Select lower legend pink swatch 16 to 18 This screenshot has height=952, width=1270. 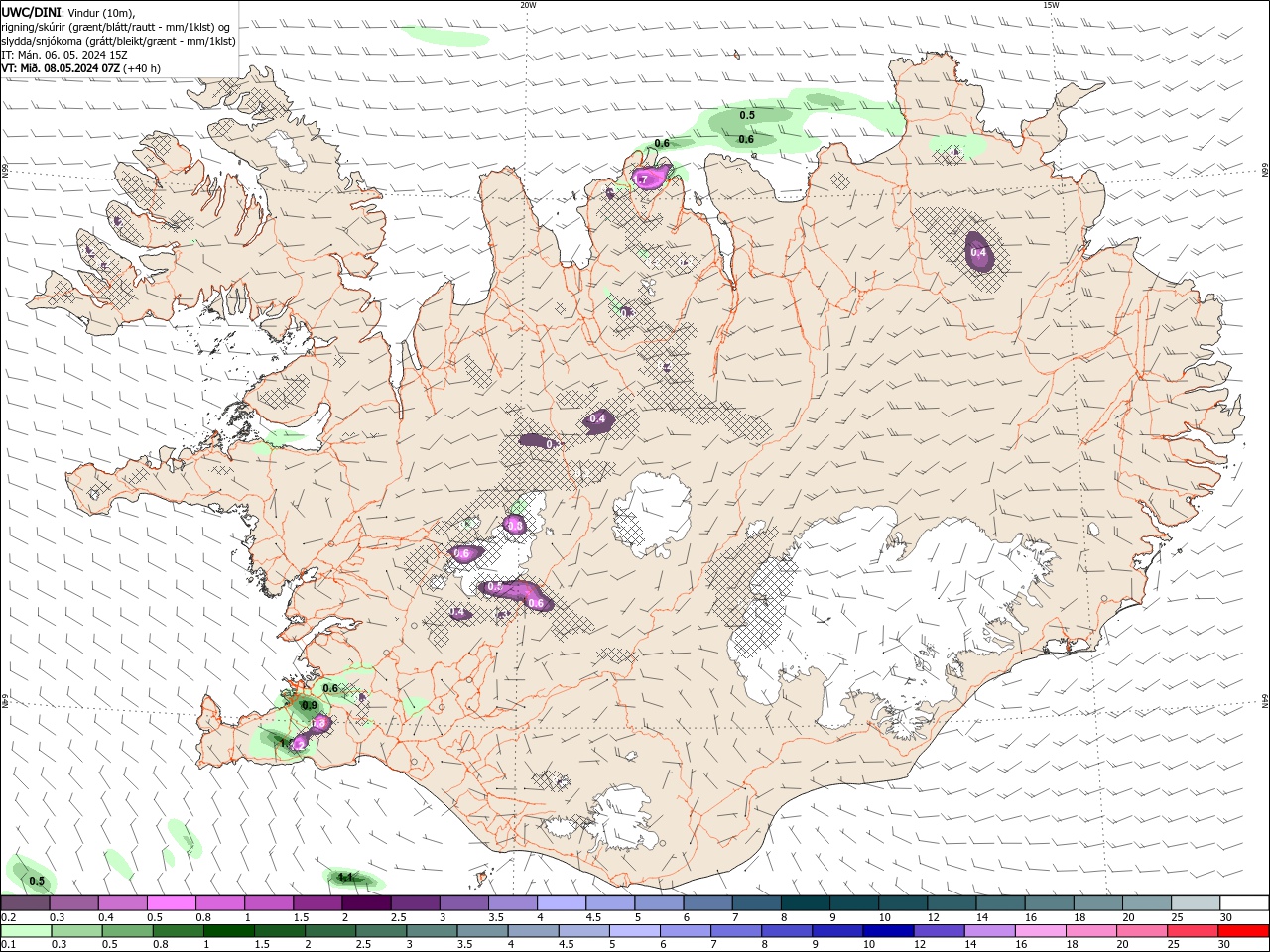click(x=1040, y=931)
